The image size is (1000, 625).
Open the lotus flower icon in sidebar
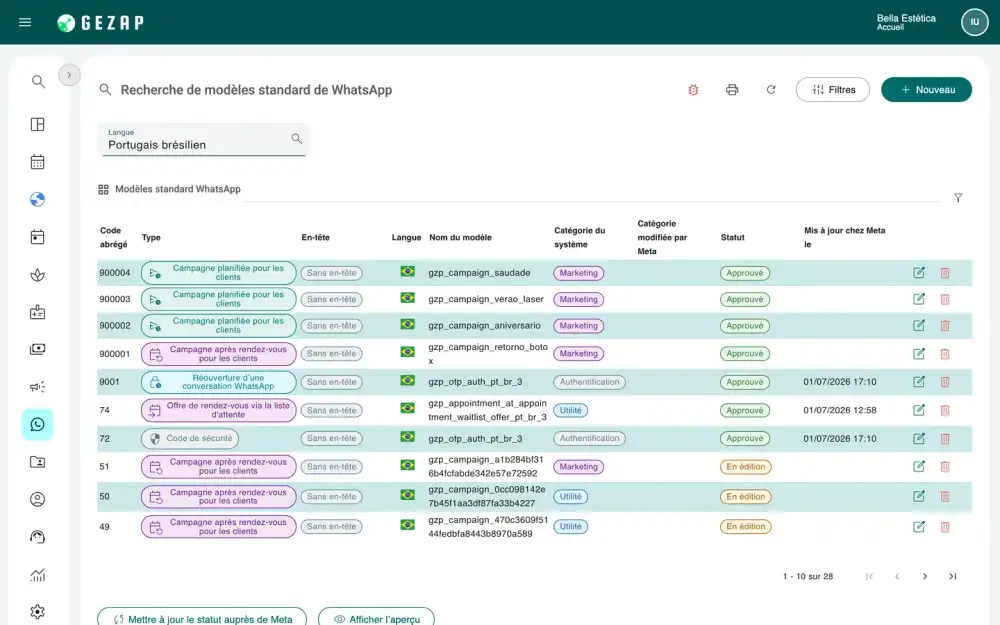click(x=38, y=275)
